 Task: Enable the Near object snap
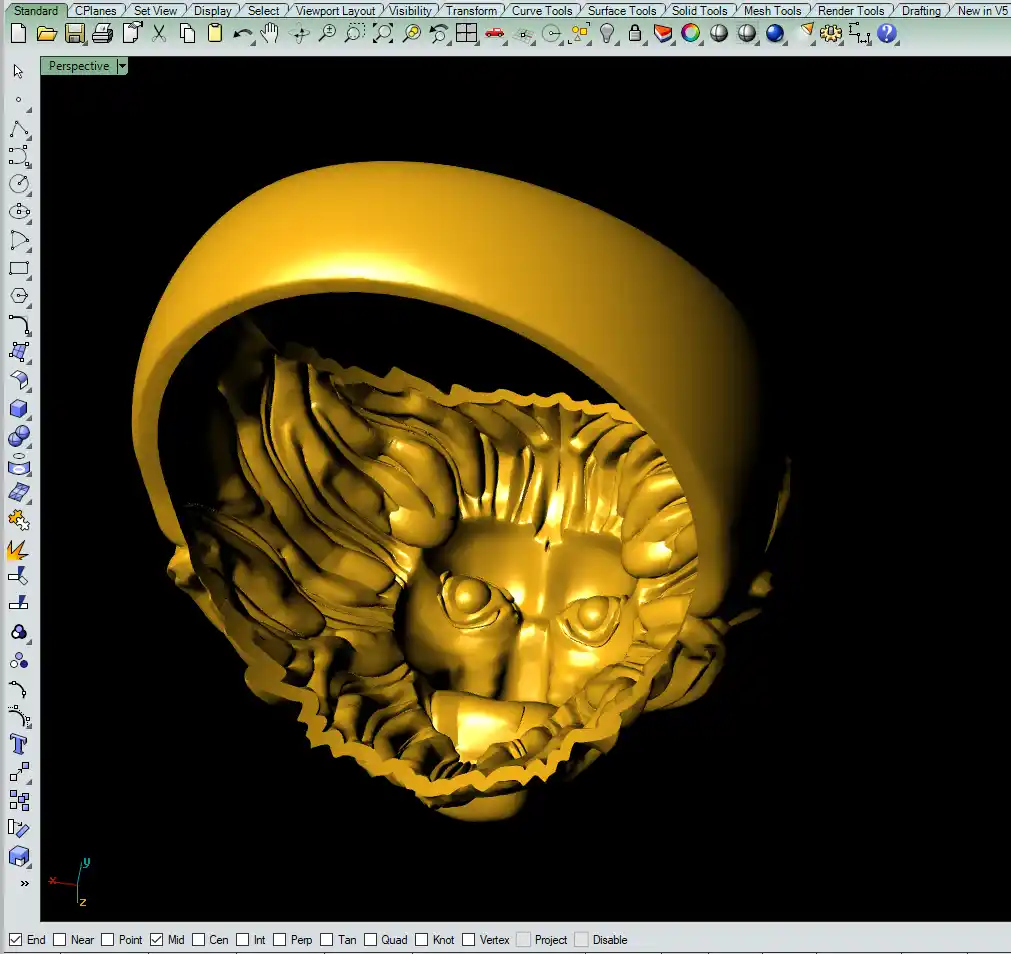coord(60,940)
